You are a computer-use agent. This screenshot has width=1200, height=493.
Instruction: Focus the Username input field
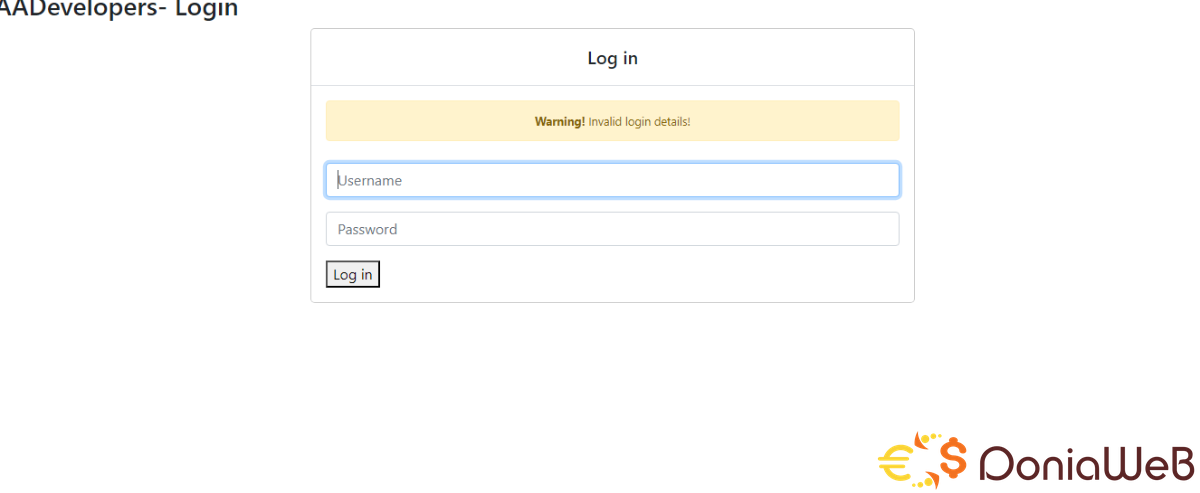[612, 180]
